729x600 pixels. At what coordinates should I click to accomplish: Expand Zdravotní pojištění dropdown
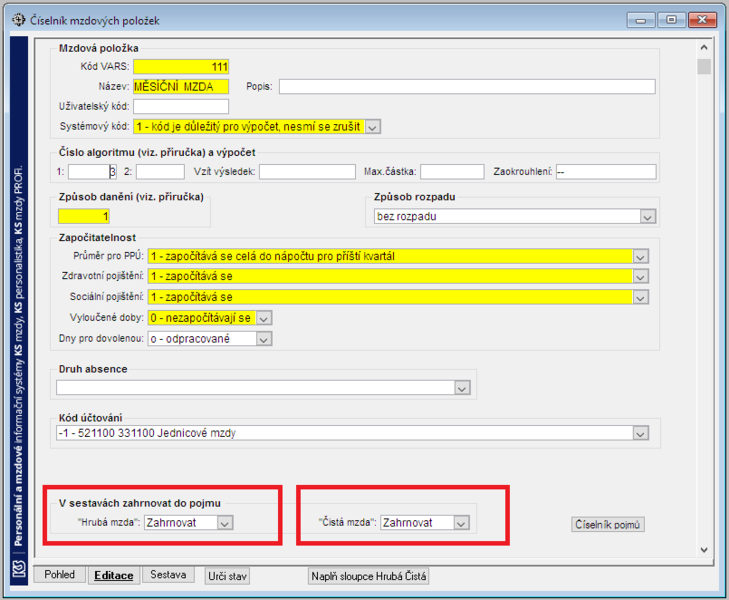(x=640, y=277)
